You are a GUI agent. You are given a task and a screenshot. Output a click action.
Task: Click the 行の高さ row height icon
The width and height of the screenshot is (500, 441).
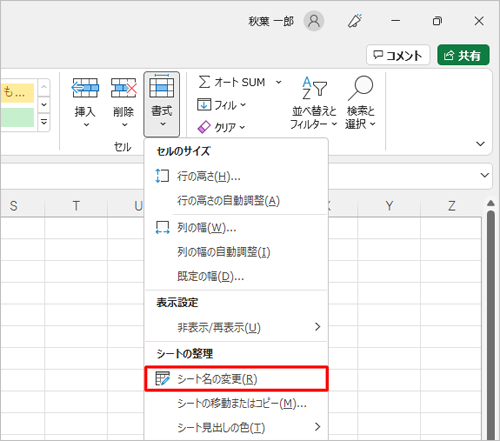tap(162, 176)
